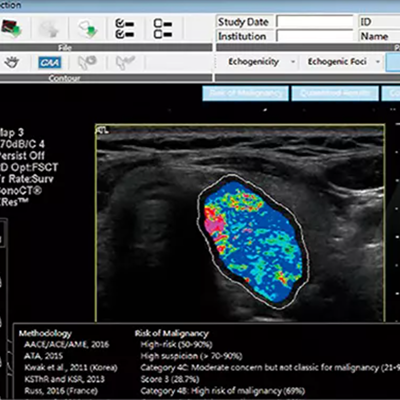The width and height of the screenshot is (400, 400).
Task: Click the checked-list select all icon
Action: tap(125, 29)
